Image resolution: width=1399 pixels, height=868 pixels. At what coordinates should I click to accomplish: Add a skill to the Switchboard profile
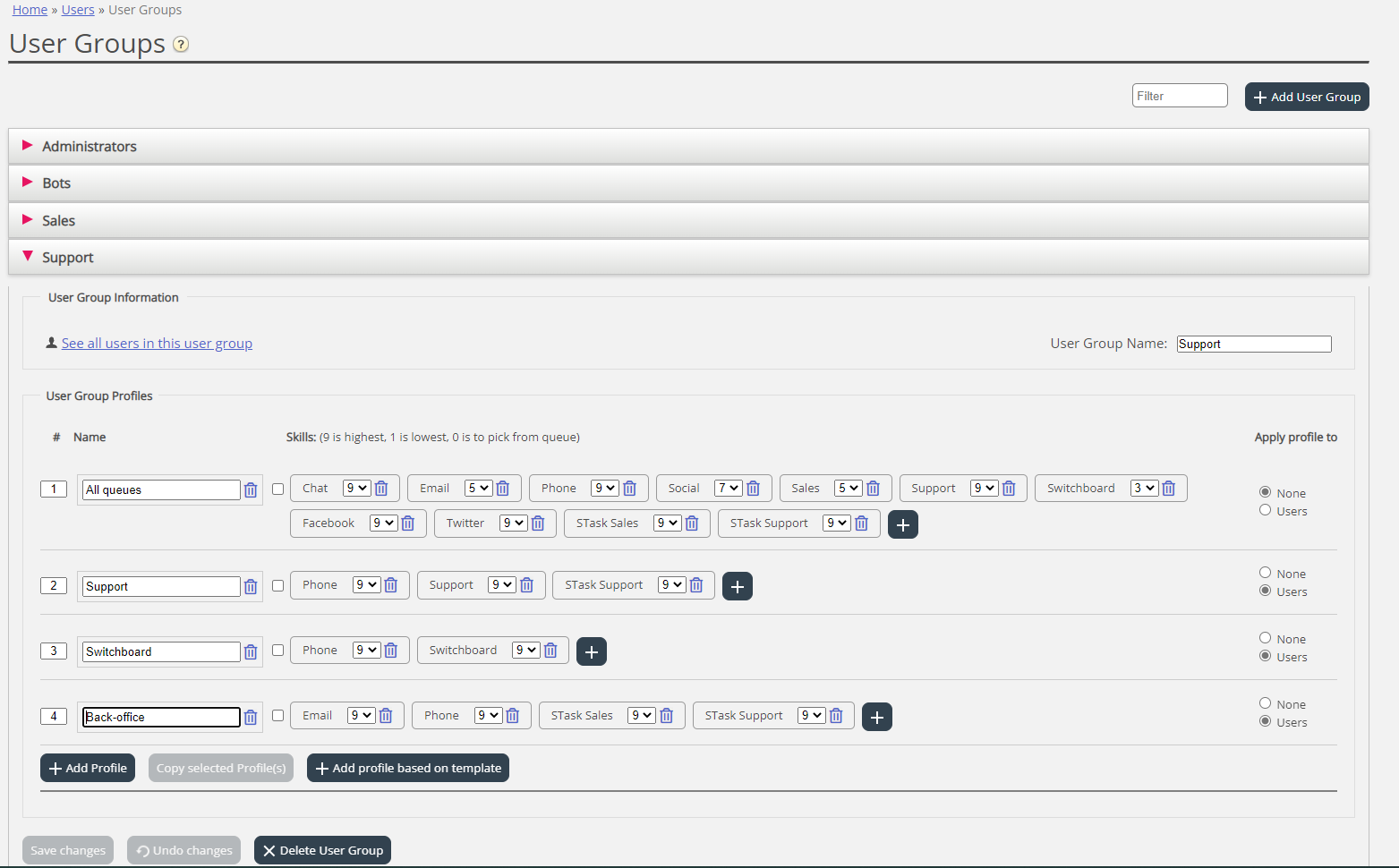591,652
